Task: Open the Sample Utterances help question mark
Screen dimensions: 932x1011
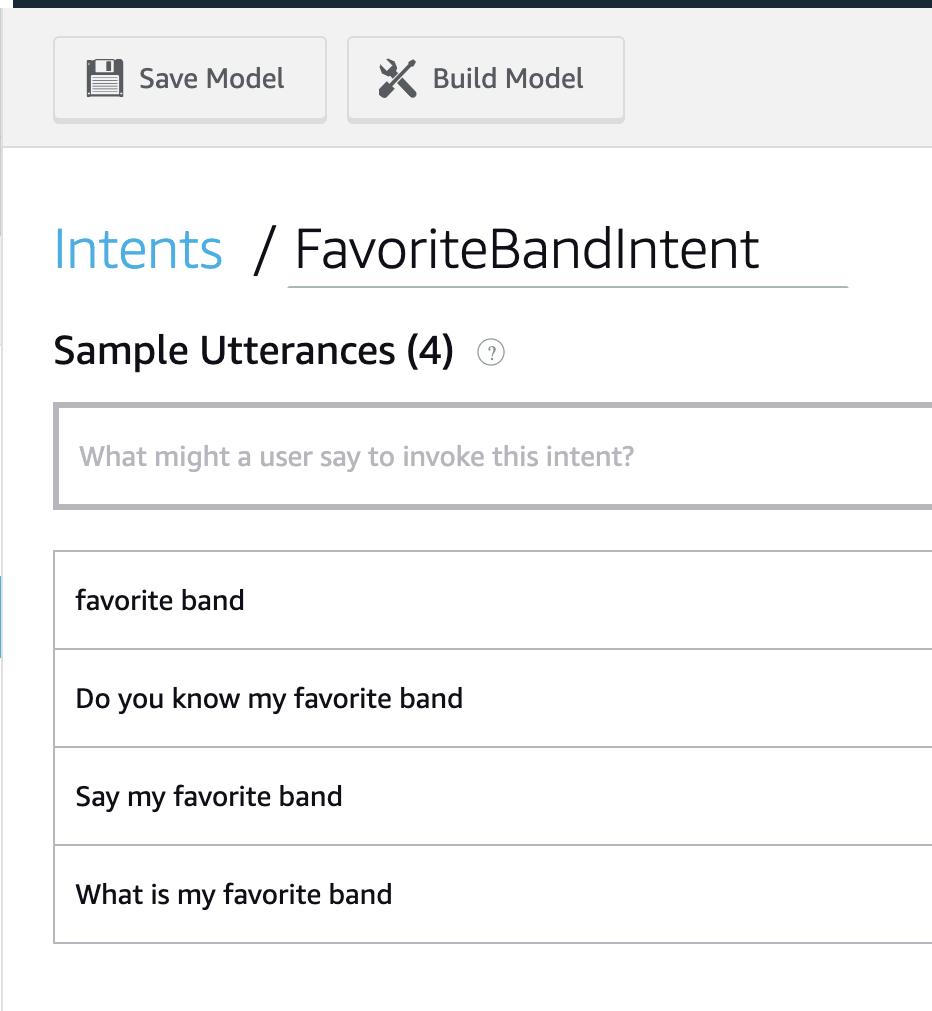Action: (x=491, y=352)
